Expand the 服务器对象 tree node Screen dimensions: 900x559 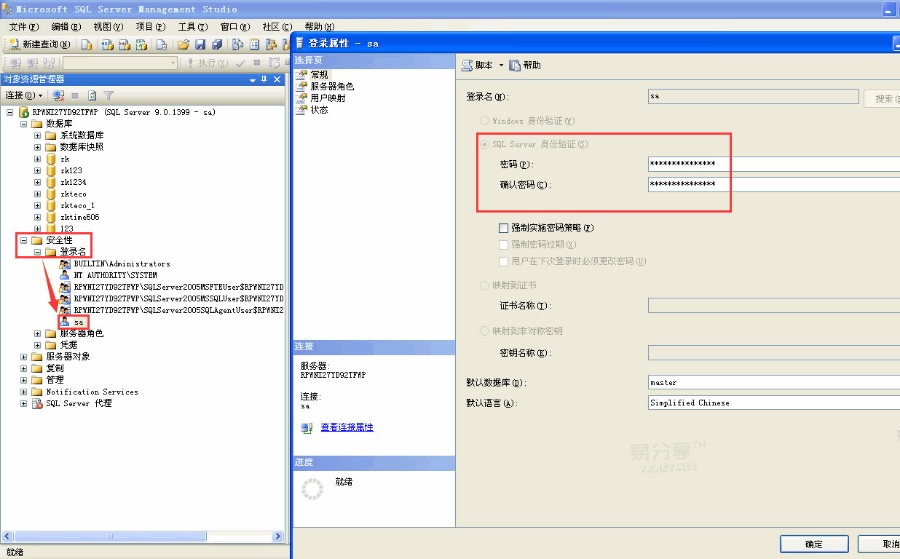coord(24,356)
